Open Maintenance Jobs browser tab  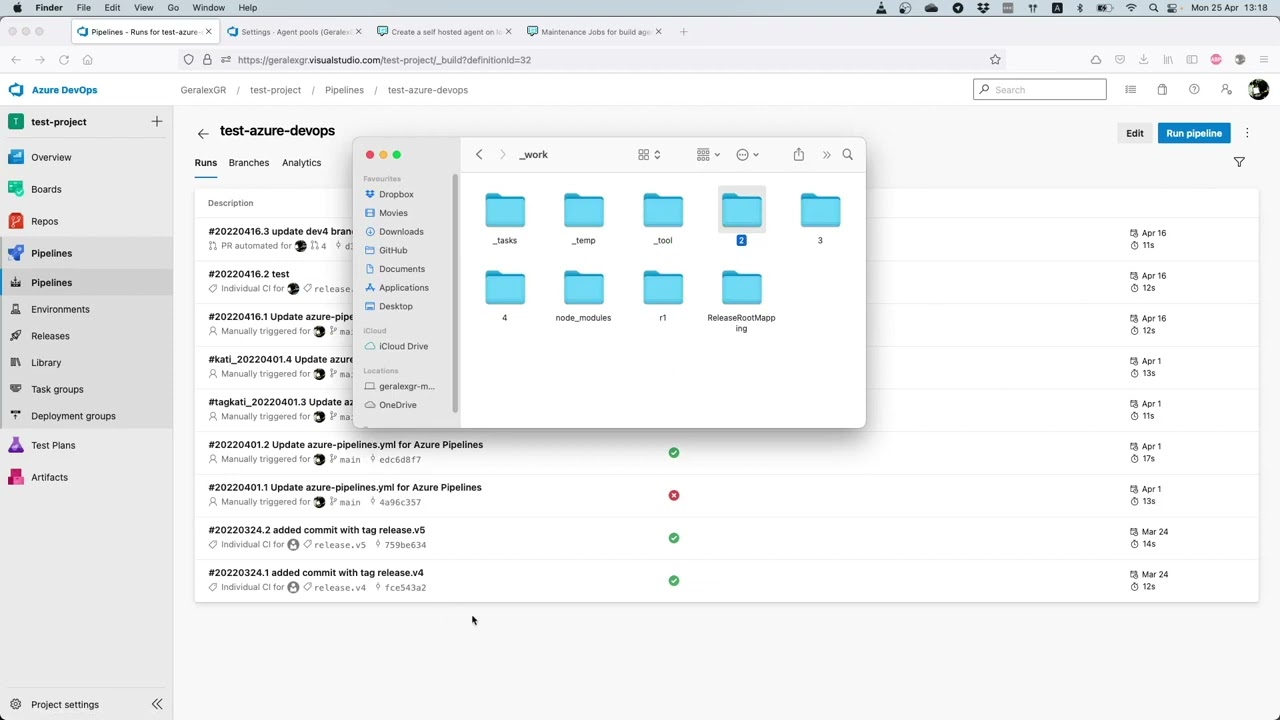pyautogui.click(x=594, y=32)
